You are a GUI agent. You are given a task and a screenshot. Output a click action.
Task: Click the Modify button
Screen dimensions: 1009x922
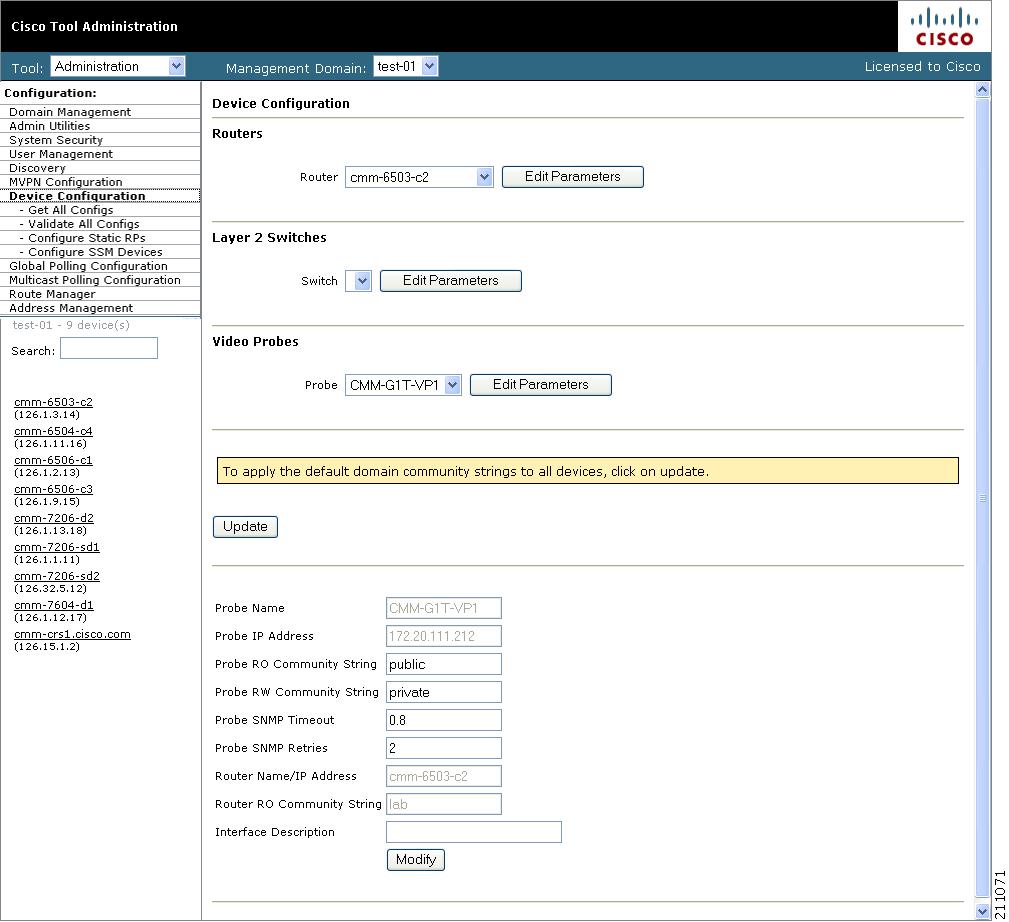(x=415, y=859)
